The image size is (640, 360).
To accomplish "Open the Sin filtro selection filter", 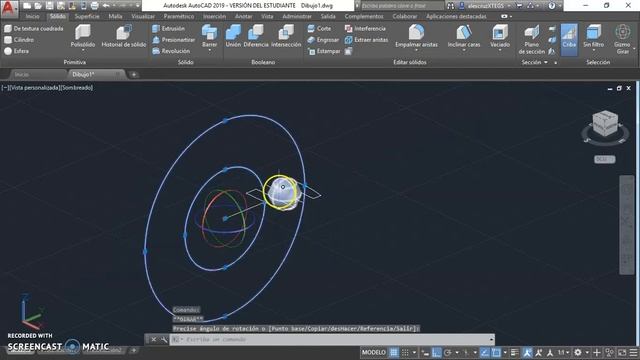I will [593, 36].
